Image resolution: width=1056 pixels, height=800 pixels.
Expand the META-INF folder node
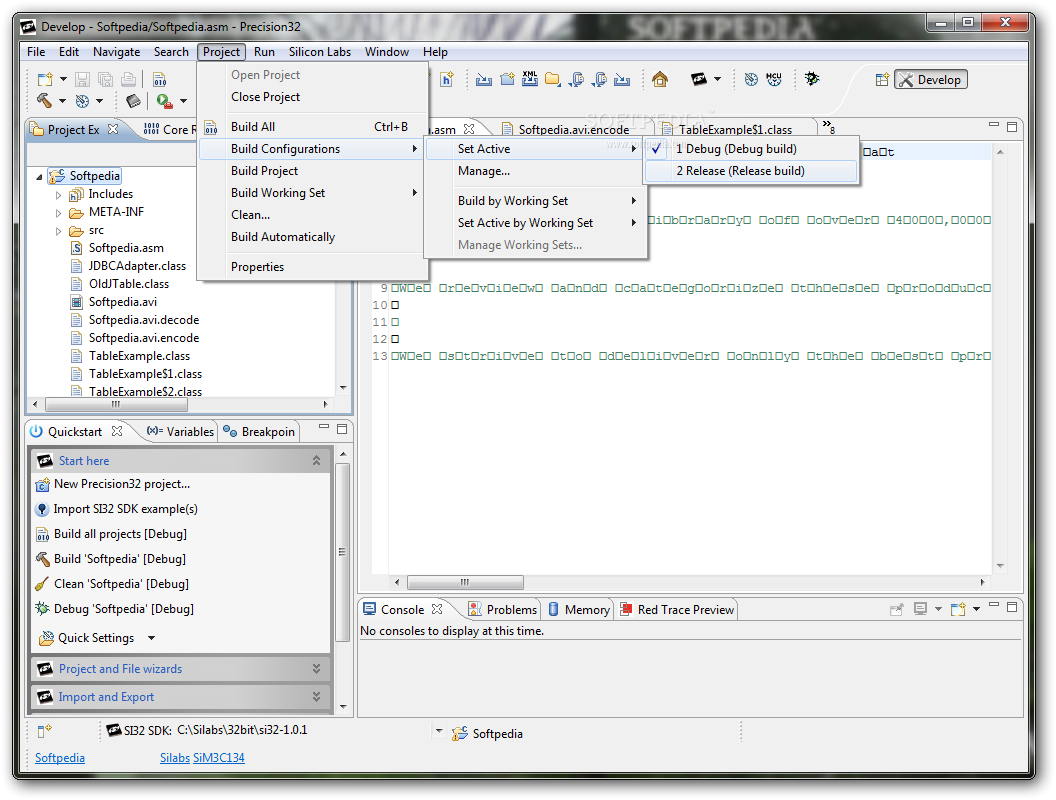[x=59, y=213]
